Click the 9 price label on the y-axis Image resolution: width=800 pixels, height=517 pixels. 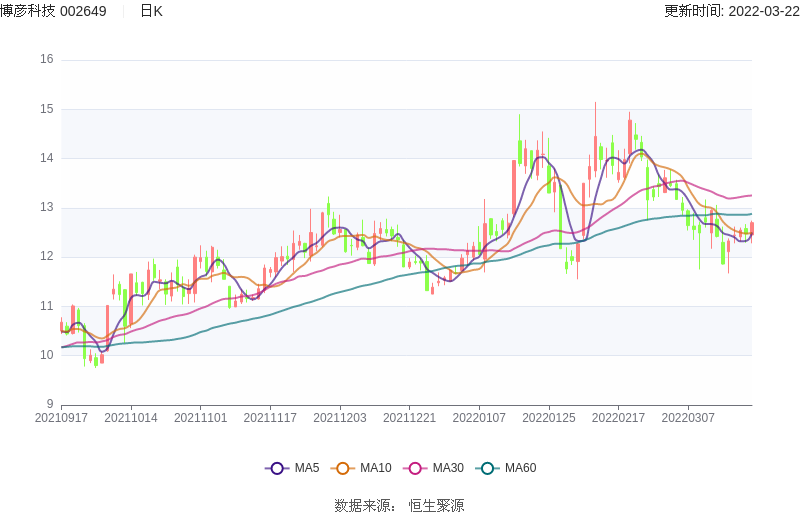(50, 404)
